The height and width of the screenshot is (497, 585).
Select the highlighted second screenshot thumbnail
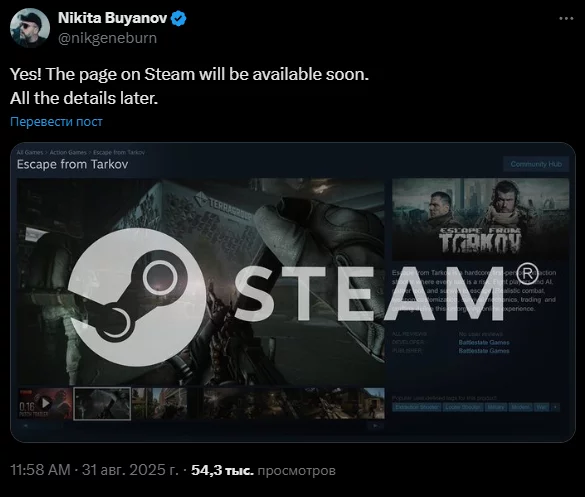click(x=102, y=404)
